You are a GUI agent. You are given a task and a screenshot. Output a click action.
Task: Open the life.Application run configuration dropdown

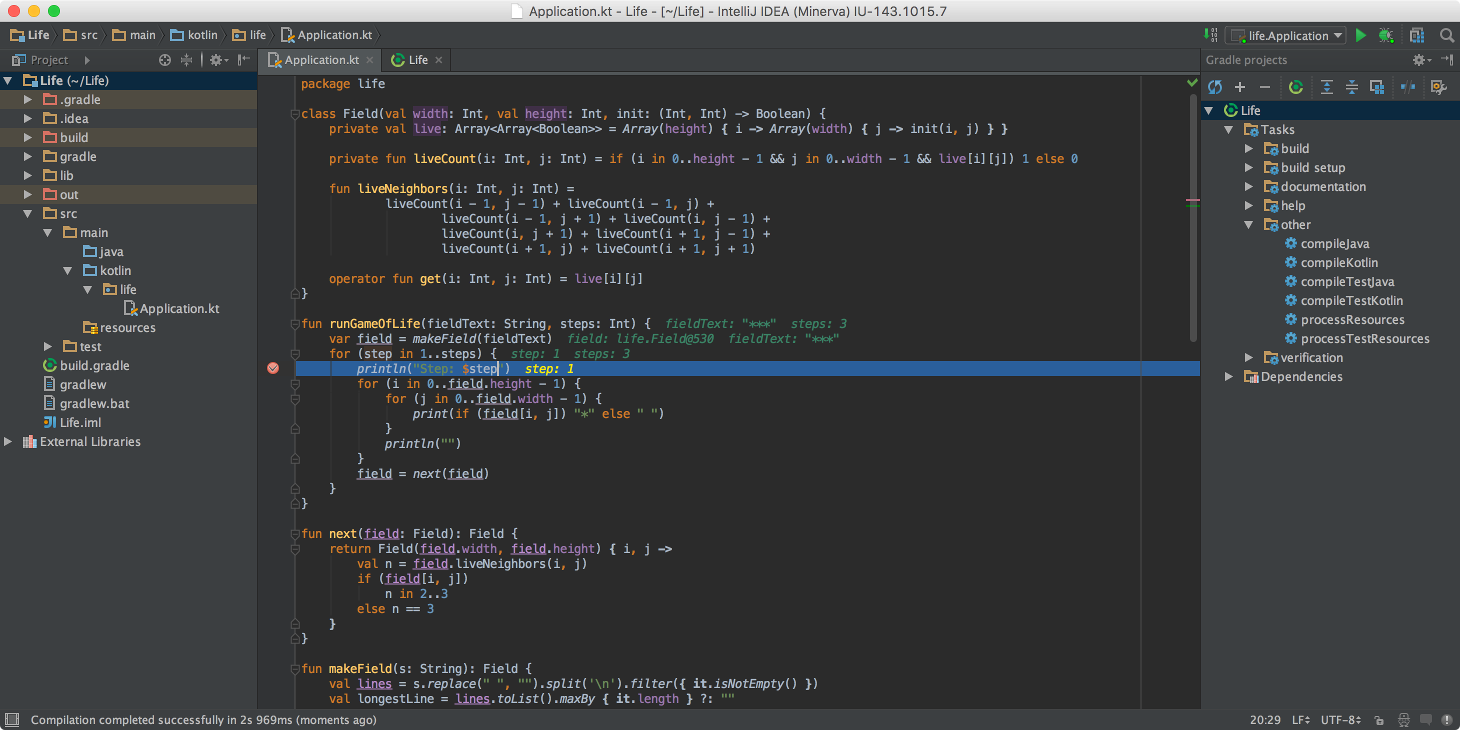tap(1286, 35)
